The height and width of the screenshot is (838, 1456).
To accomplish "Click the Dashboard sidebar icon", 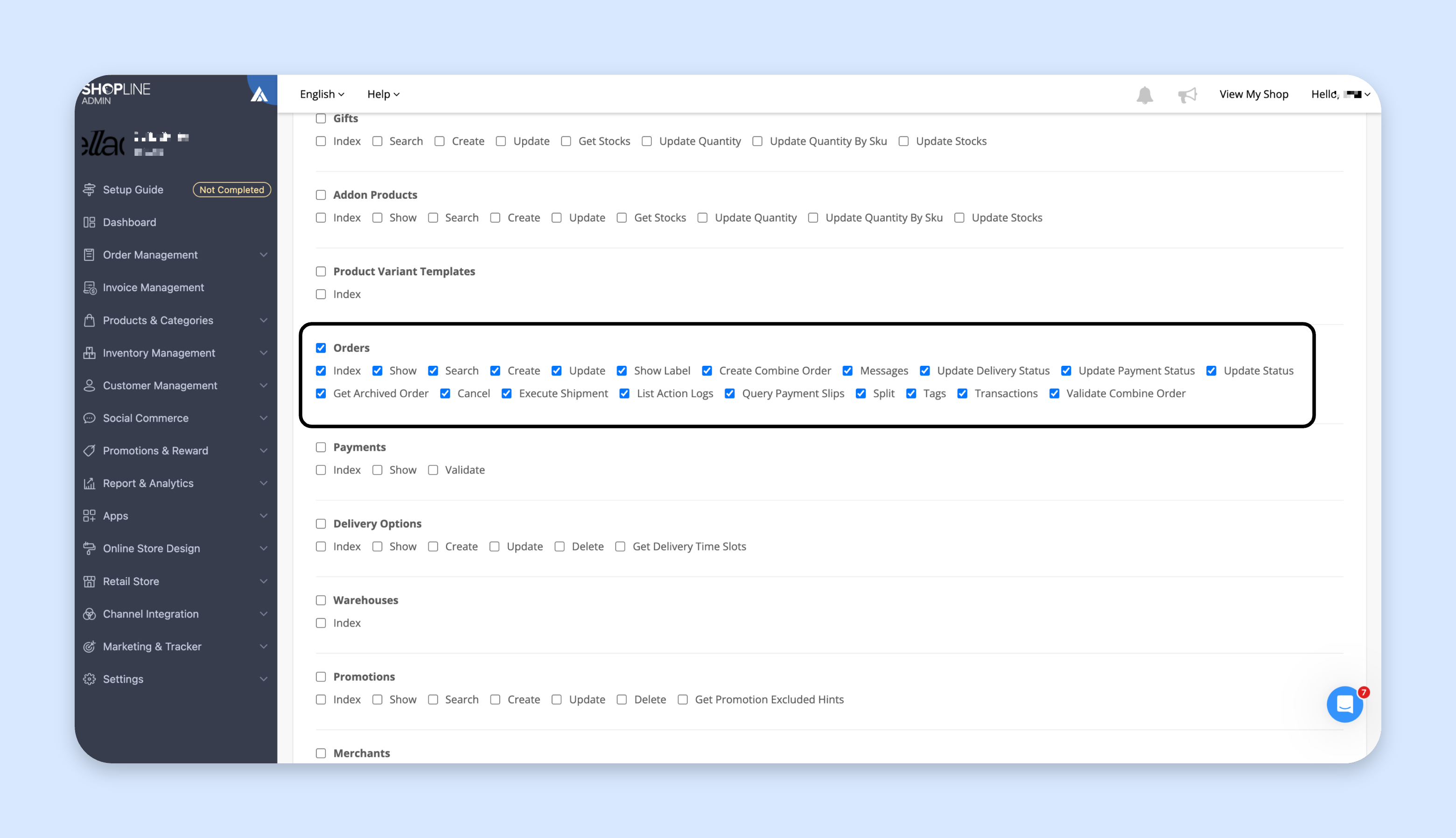I will click(x=89, y=222).
